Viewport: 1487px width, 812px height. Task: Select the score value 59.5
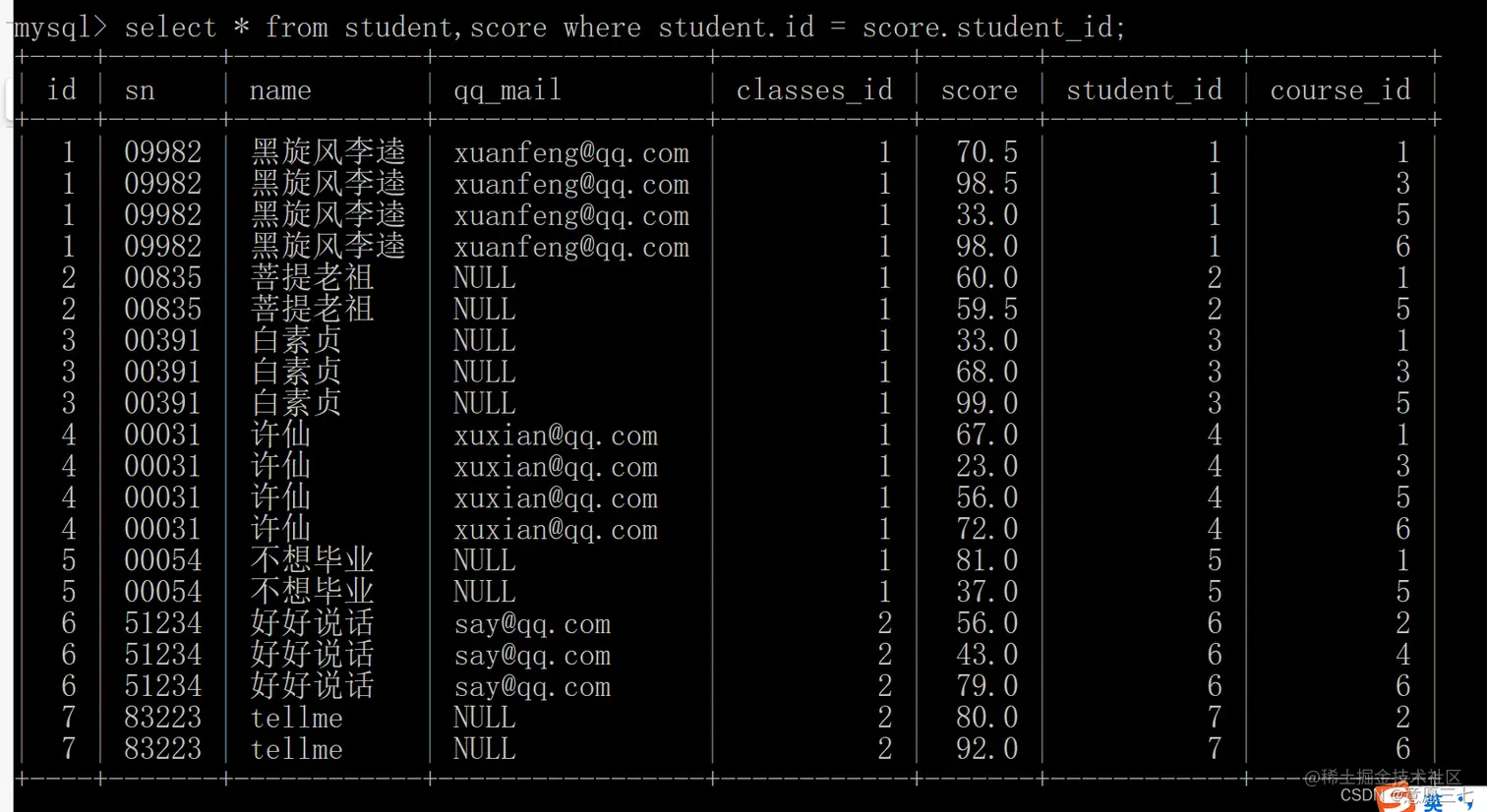(x=987, y=310)
